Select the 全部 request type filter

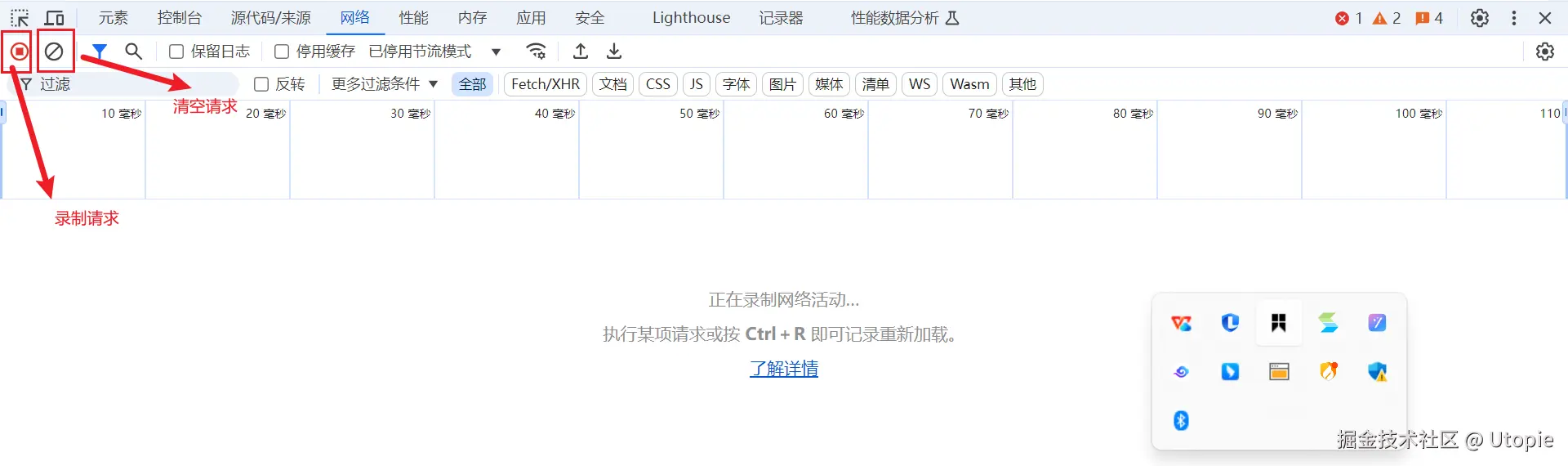coord(472,84)
